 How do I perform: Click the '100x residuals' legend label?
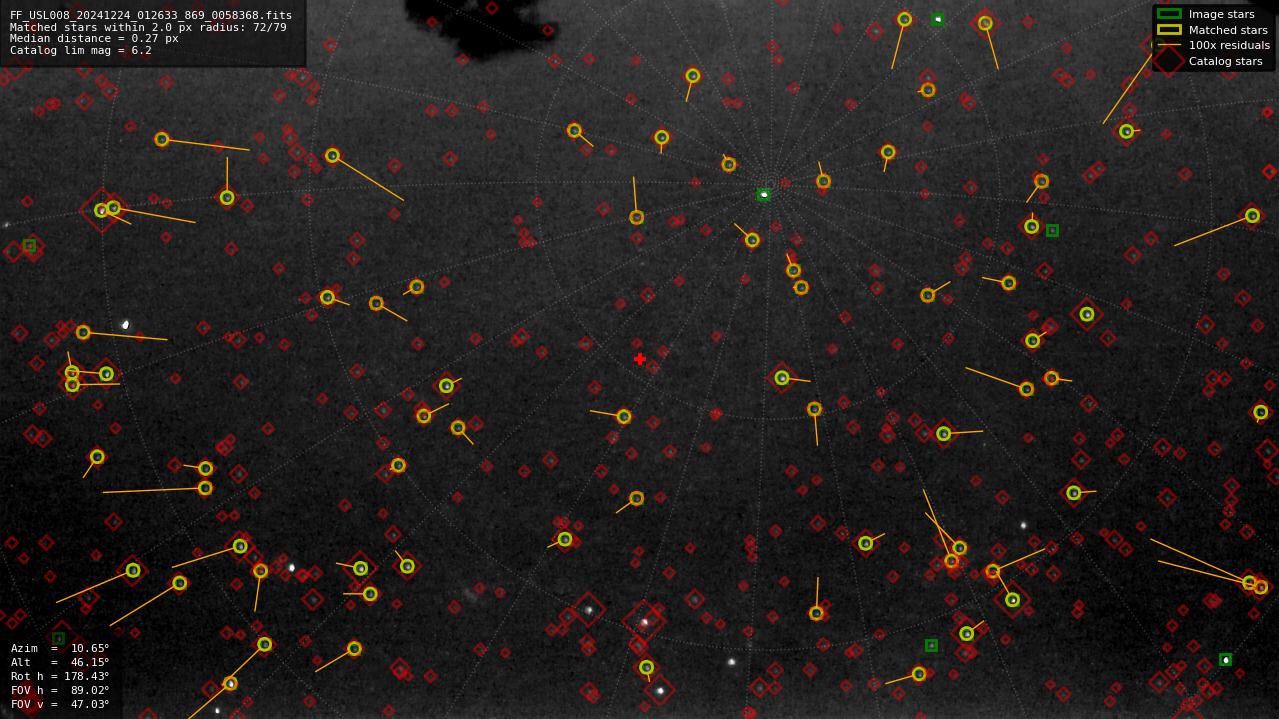pos(1229,45)
